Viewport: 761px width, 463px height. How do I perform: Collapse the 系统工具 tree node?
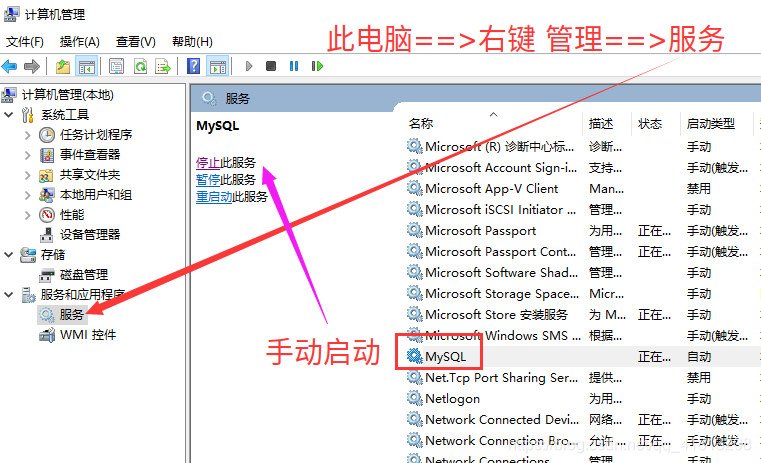(9, 115)
